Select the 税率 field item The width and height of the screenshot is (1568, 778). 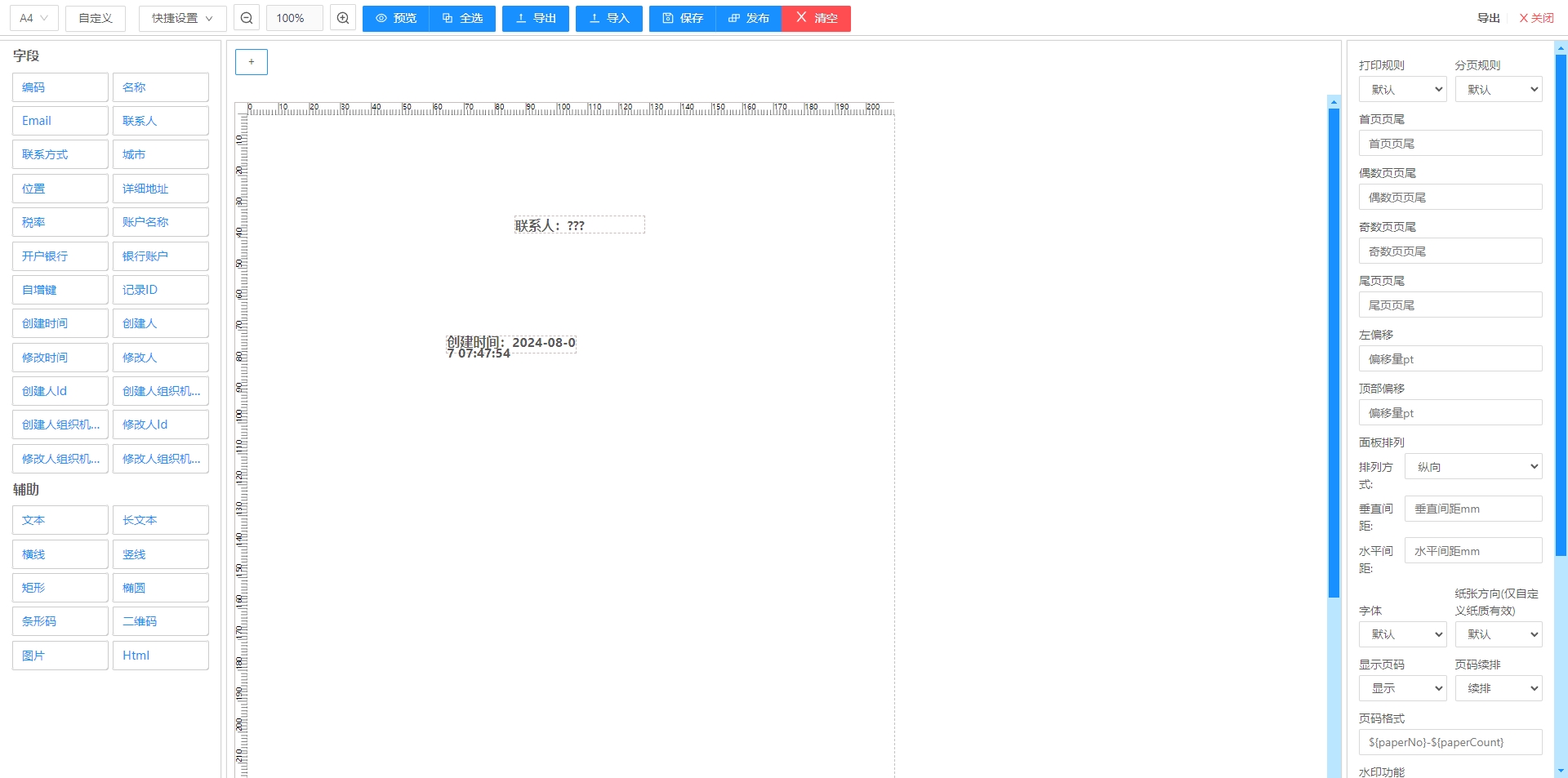(60, 222)
